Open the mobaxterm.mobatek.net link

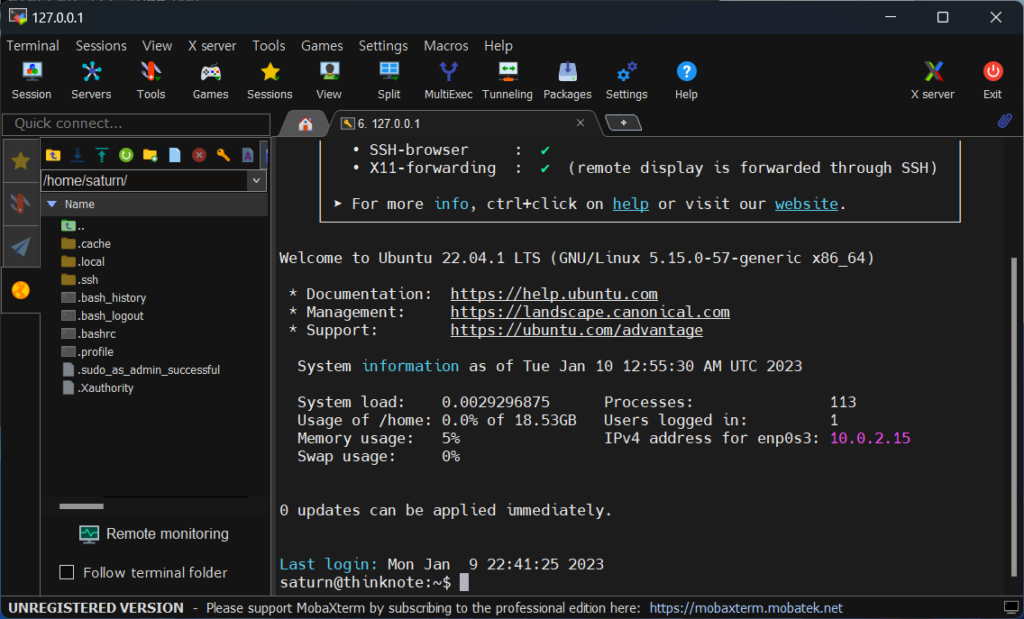click(746, 608)
